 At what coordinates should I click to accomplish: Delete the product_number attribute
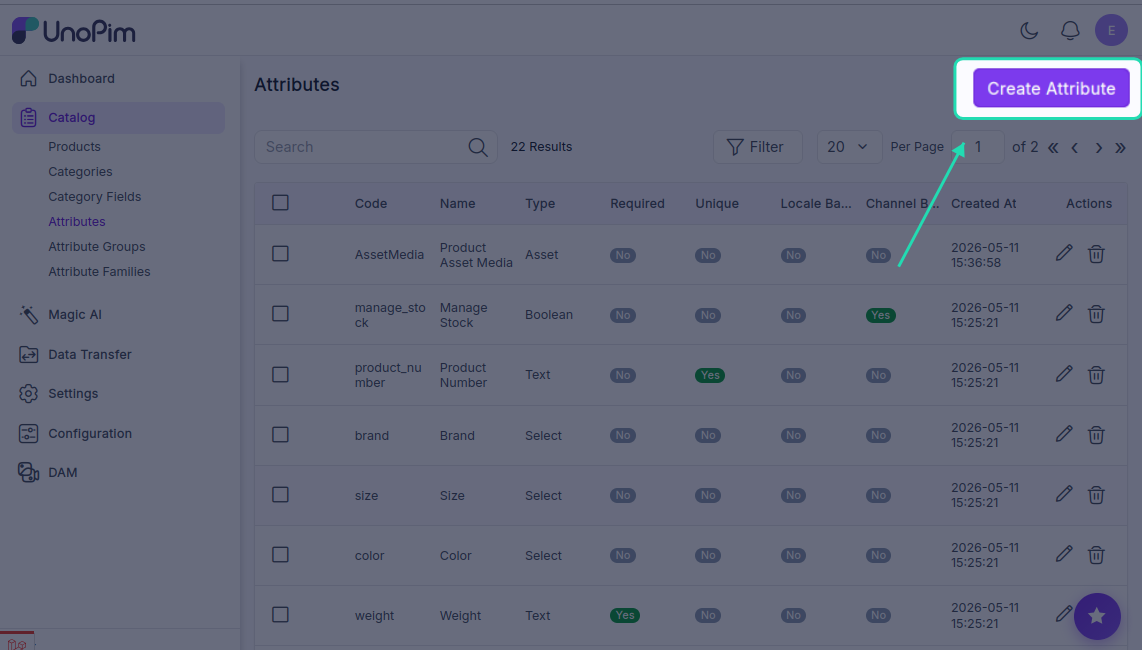(x=1096, y=375)
